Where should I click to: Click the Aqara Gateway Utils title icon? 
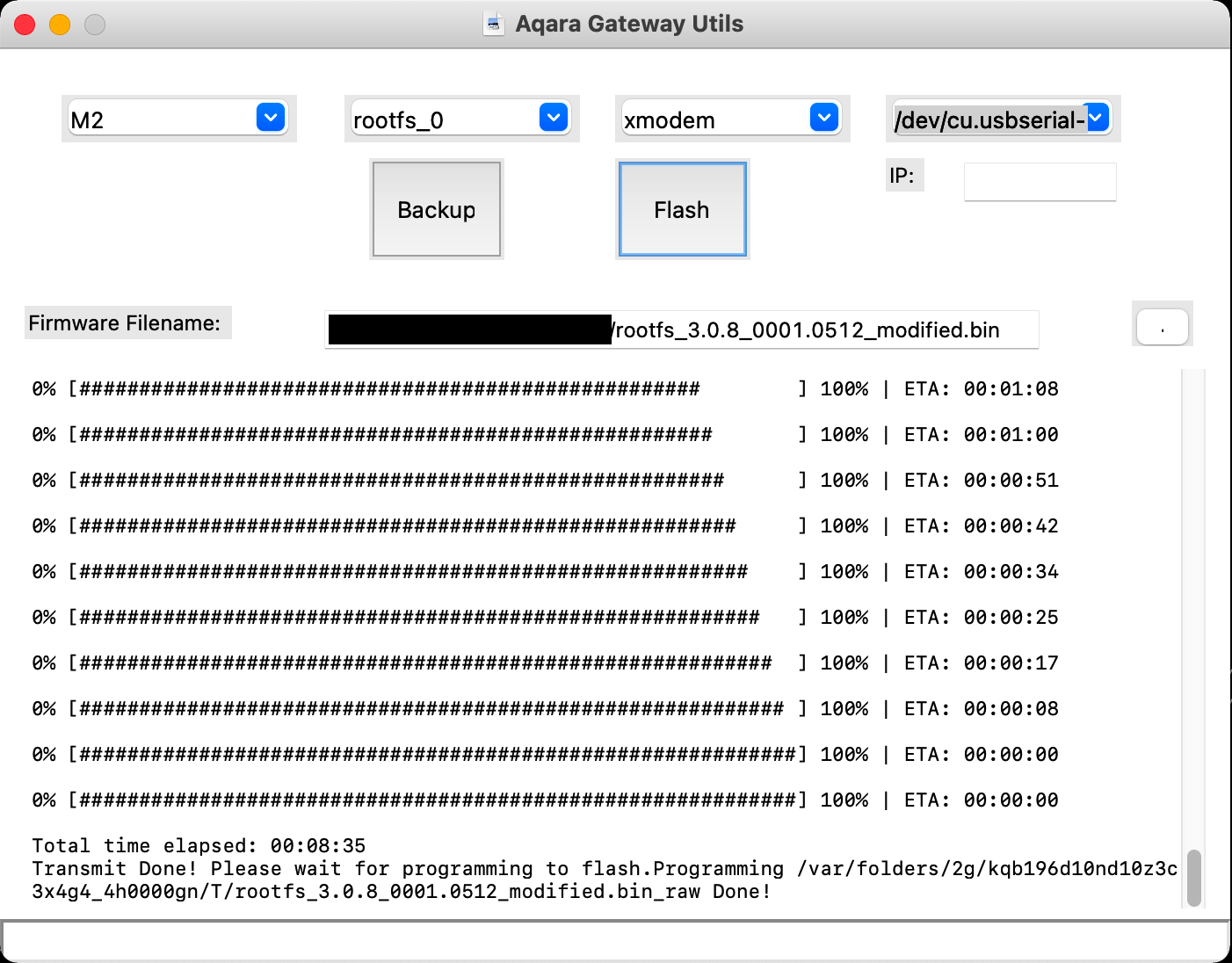(x=494, y=24)
